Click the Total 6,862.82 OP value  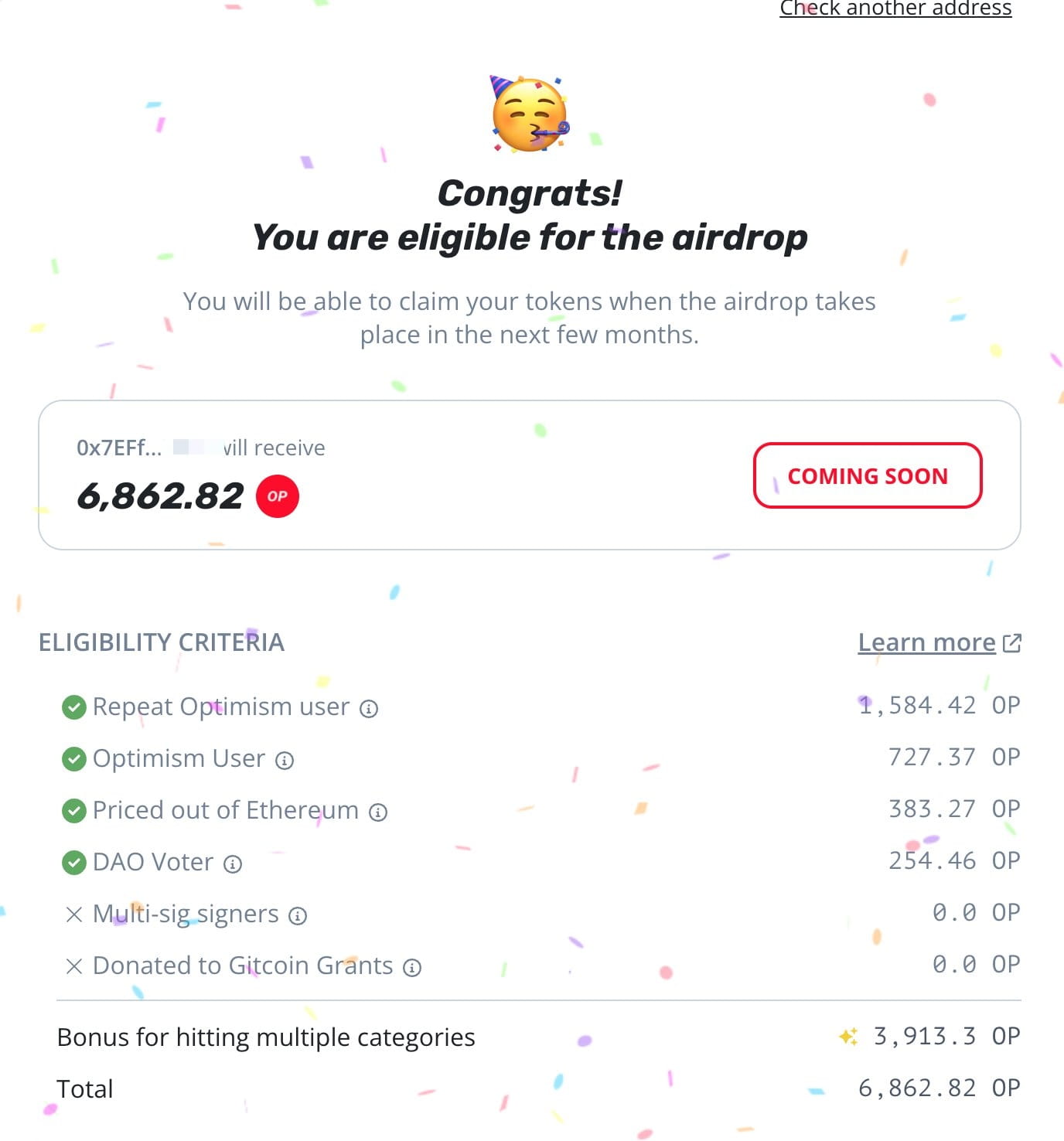[x=940, y=1088]
